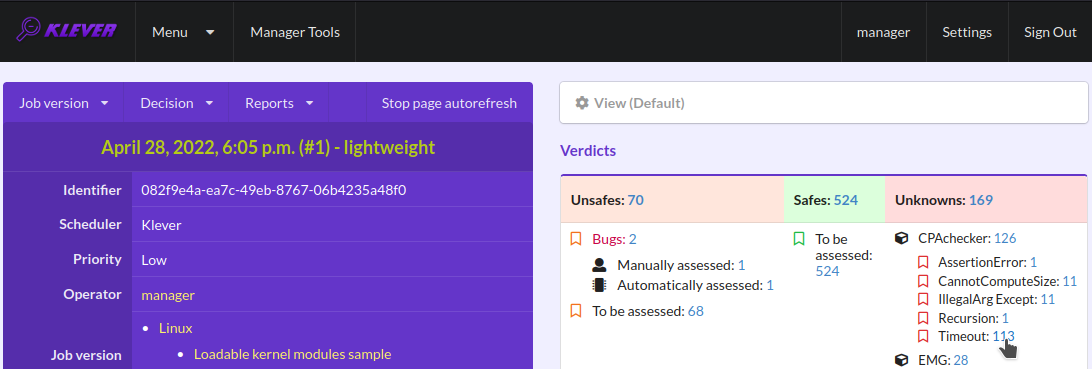Expand the Decision dropdown
1092x369 pixels.
176,103
